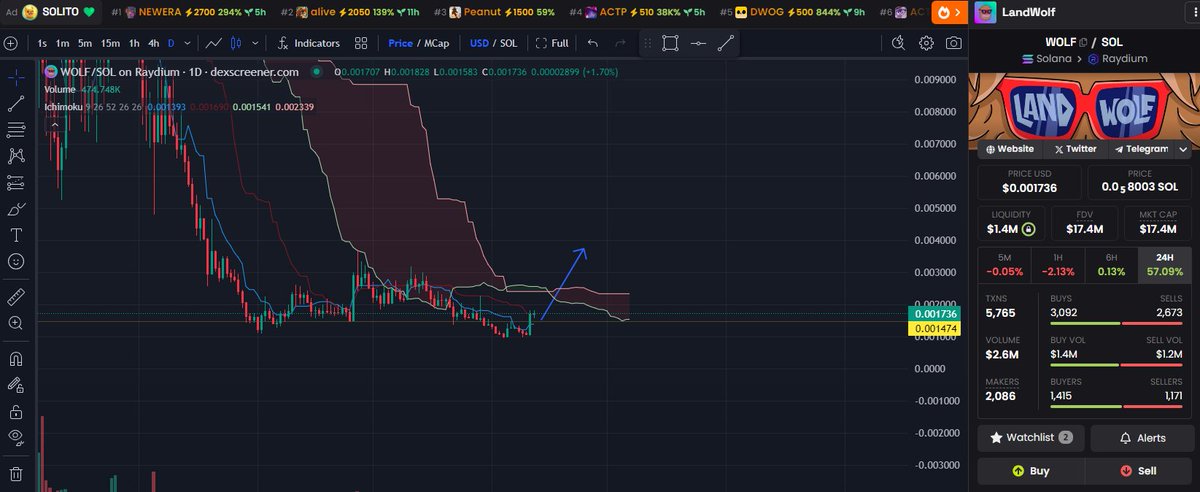Open trending token #1 NEWERA
Viewport: 1200px width, 492px height.
coord(190,12)
